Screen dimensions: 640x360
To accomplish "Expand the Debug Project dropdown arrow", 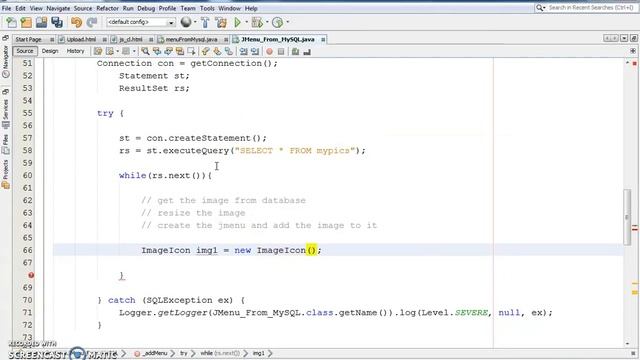I will (x=267, y=22).
